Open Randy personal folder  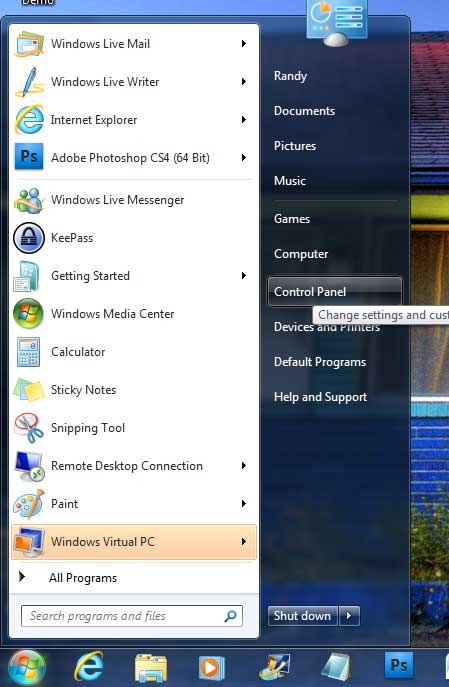[290, 76]
